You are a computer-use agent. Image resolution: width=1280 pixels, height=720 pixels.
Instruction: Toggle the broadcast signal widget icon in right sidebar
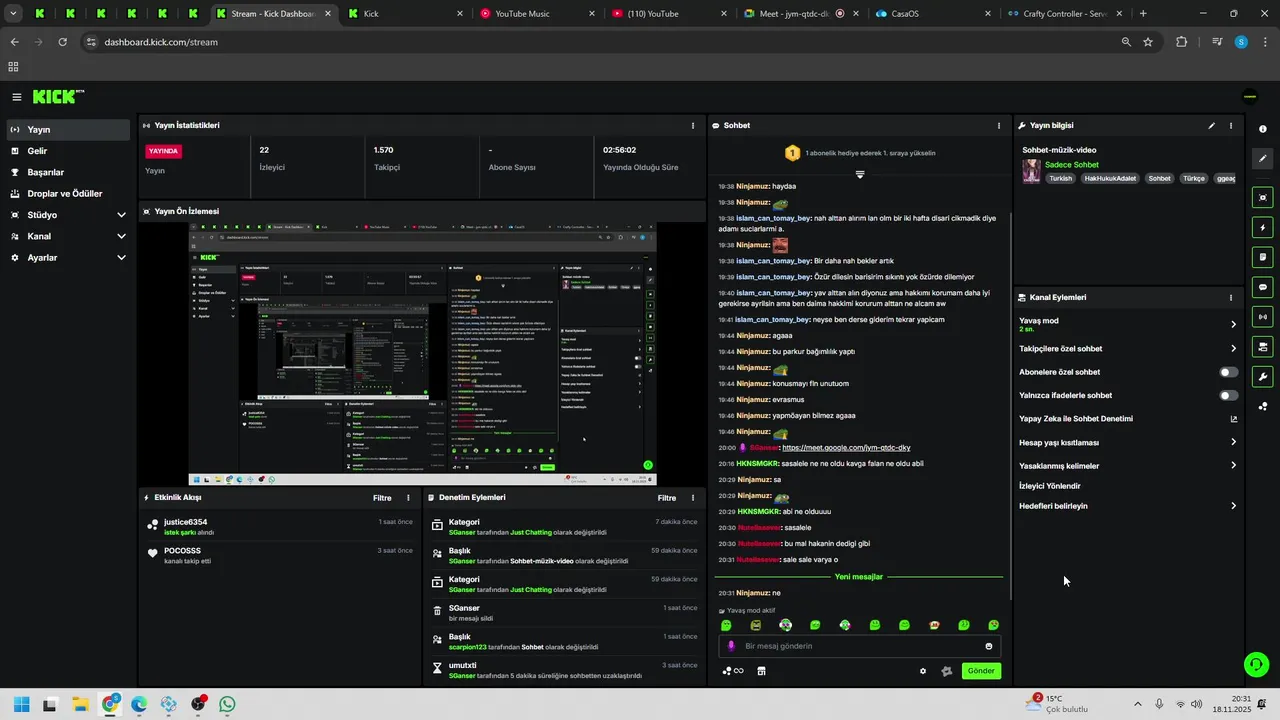(1263, 317)
